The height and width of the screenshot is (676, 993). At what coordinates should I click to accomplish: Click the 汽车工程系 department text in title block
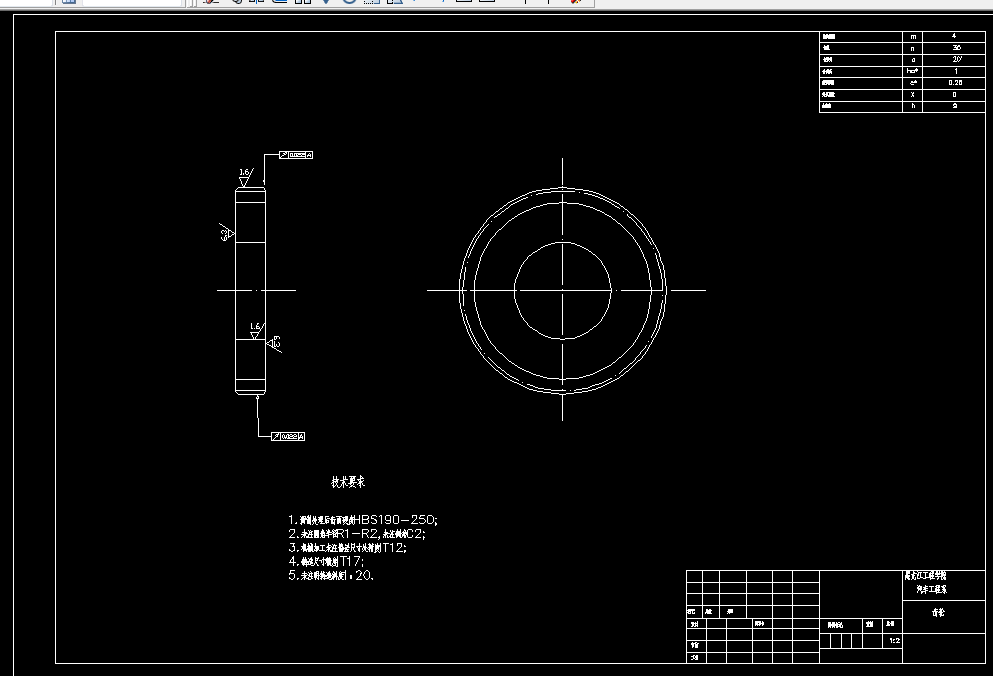pos(932,589)
